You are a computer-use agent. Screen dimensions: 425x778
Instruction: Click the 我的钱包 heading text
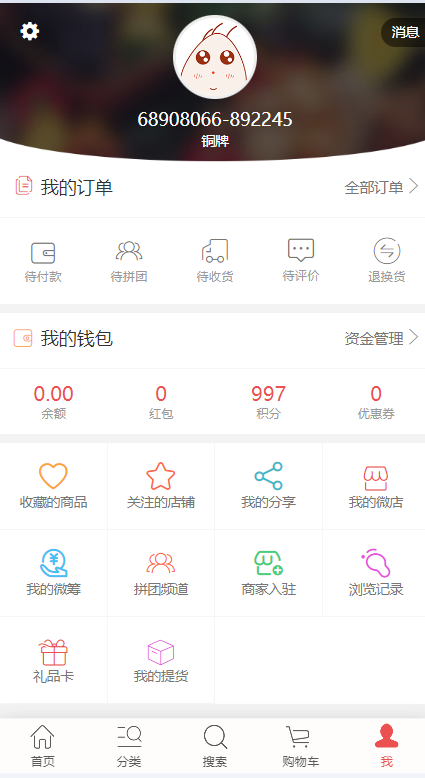point(77,339)
